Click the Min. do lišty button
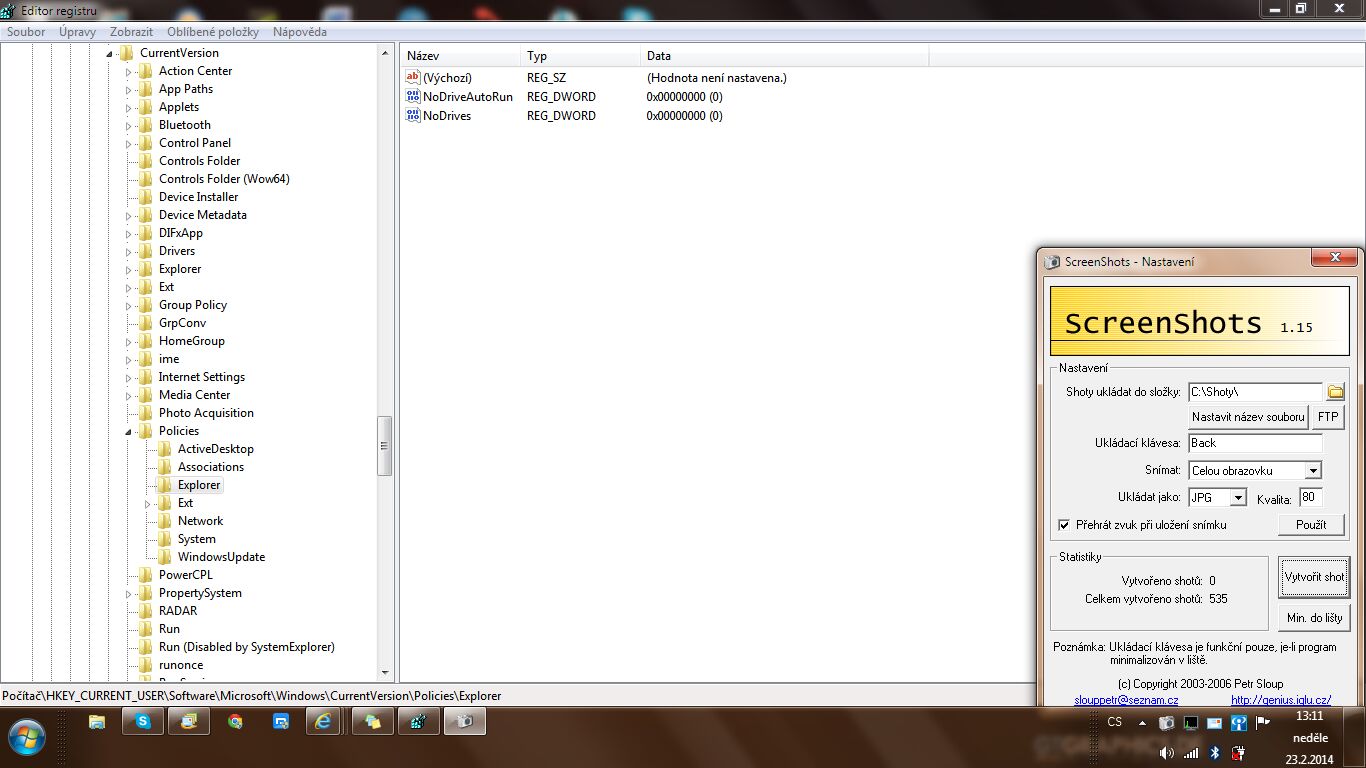Image resolution: width=1366 pixels, height=768 pixels. coord(1314,618)
